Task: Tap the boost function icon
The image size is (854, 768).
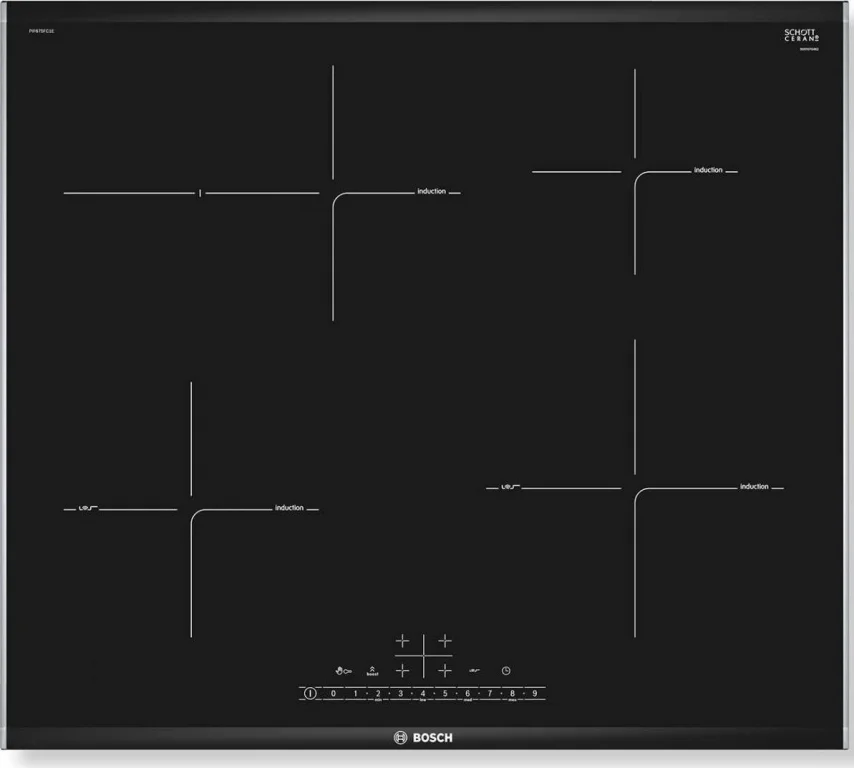Action: [x=372, y=671]
